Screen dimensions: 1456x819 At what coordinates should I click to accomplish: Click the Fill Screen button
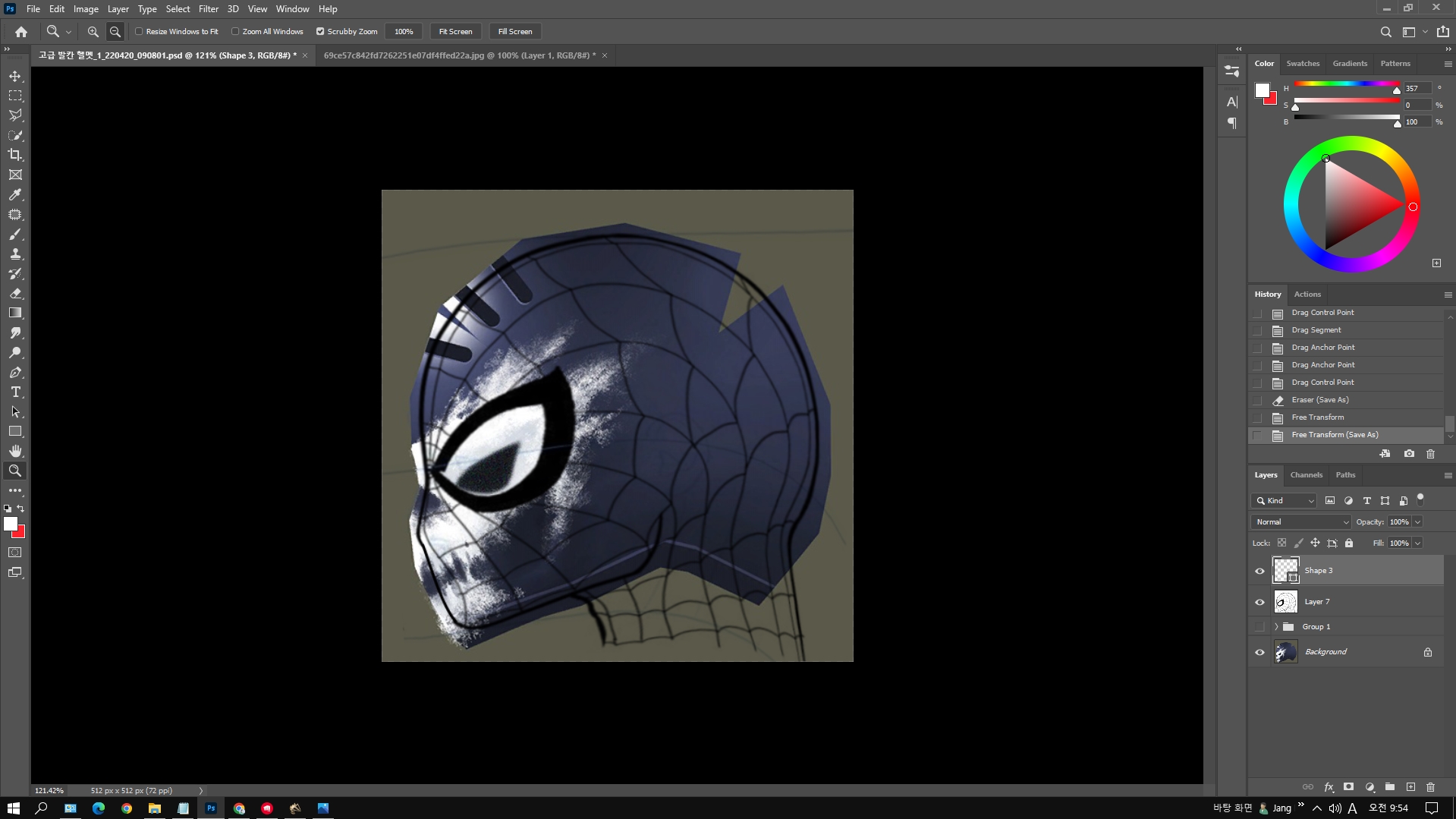515,32
